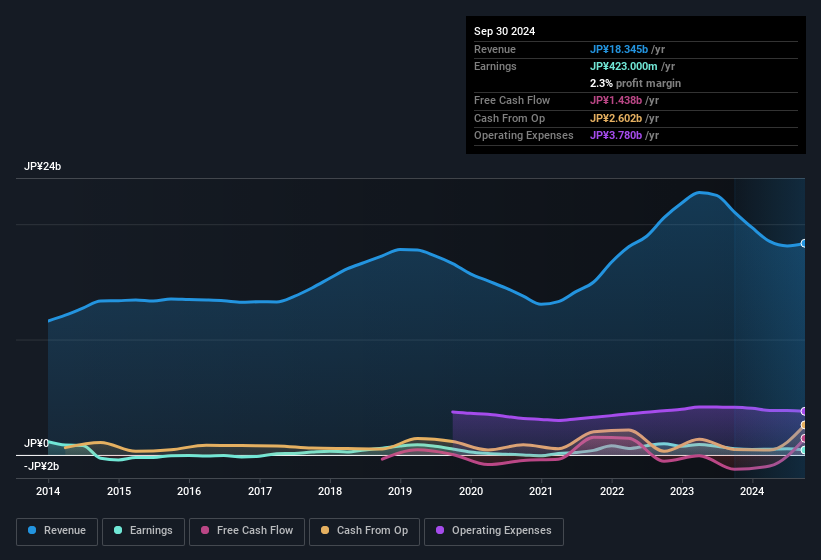Click the Sep 30 2024 tooltip header

(504, 31)
